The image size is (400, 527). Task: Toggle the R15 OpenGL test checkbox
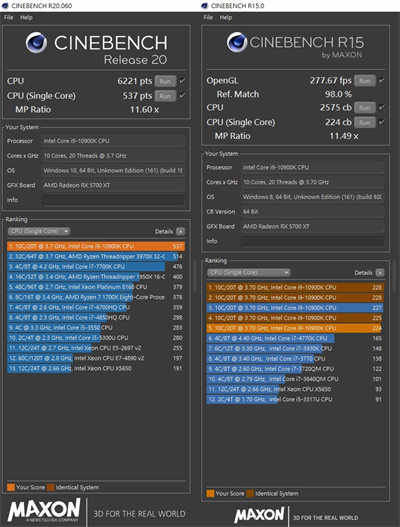[381, 81]
